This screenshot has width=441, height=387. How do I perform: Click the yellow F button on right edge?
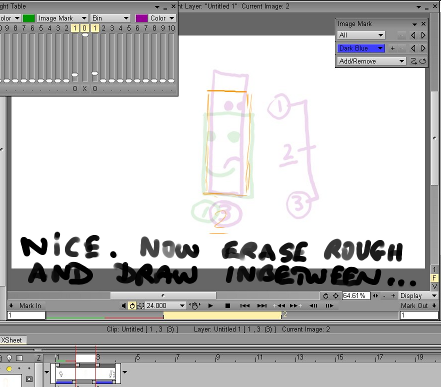pos(434,277)
